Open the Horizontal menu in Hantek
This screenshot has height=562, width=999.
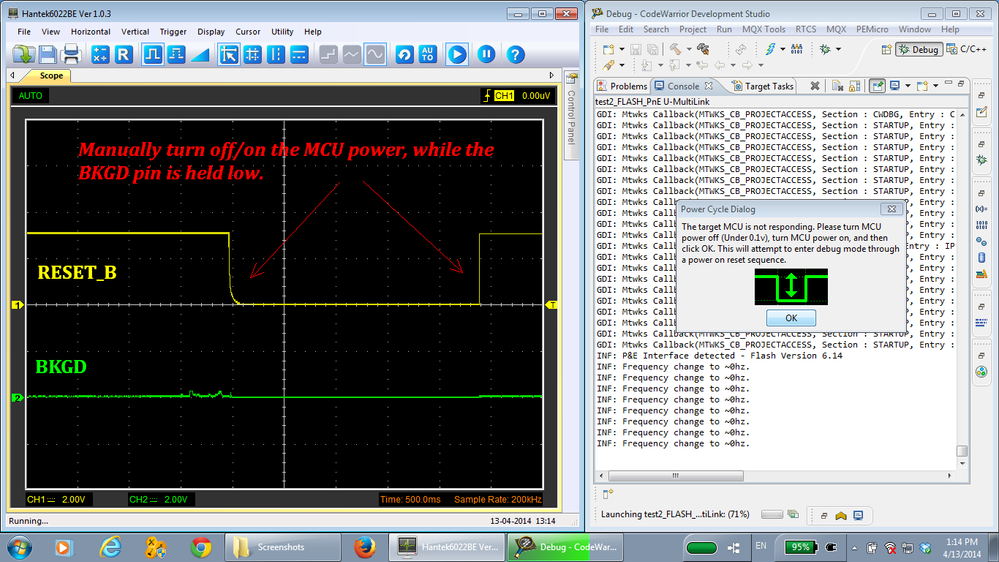[90, 31]
